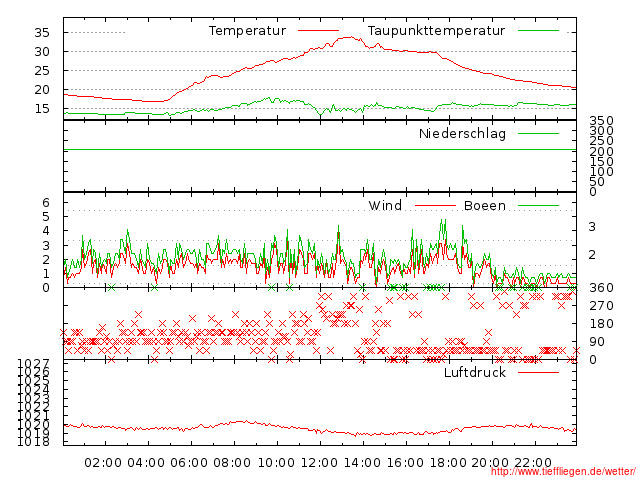The height and width of the screenshot is (480, 640).
Task: Click the 20:00 time axis label
Action: point(490,463)
